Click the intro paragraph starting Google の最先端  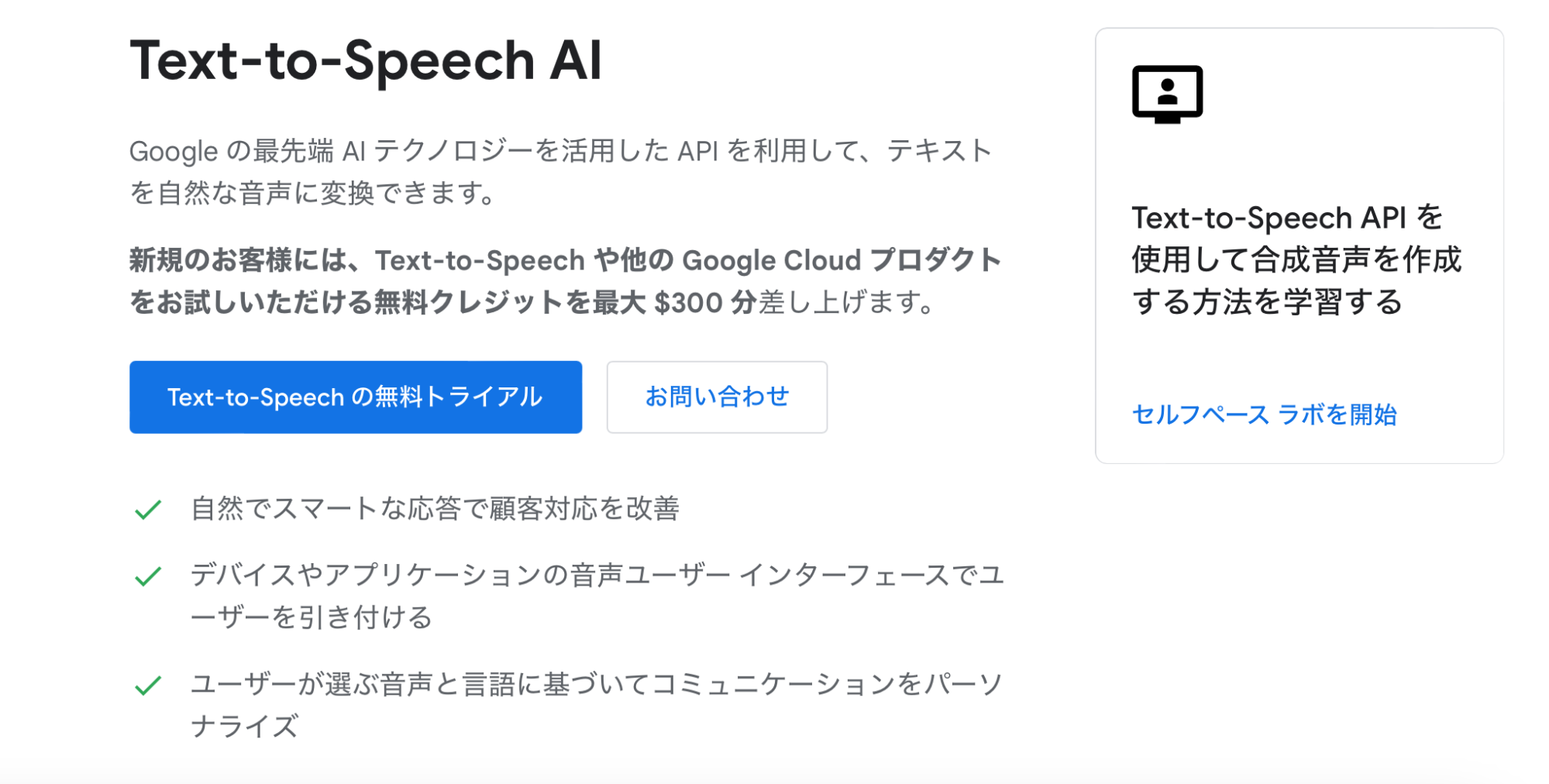[559, 152]
